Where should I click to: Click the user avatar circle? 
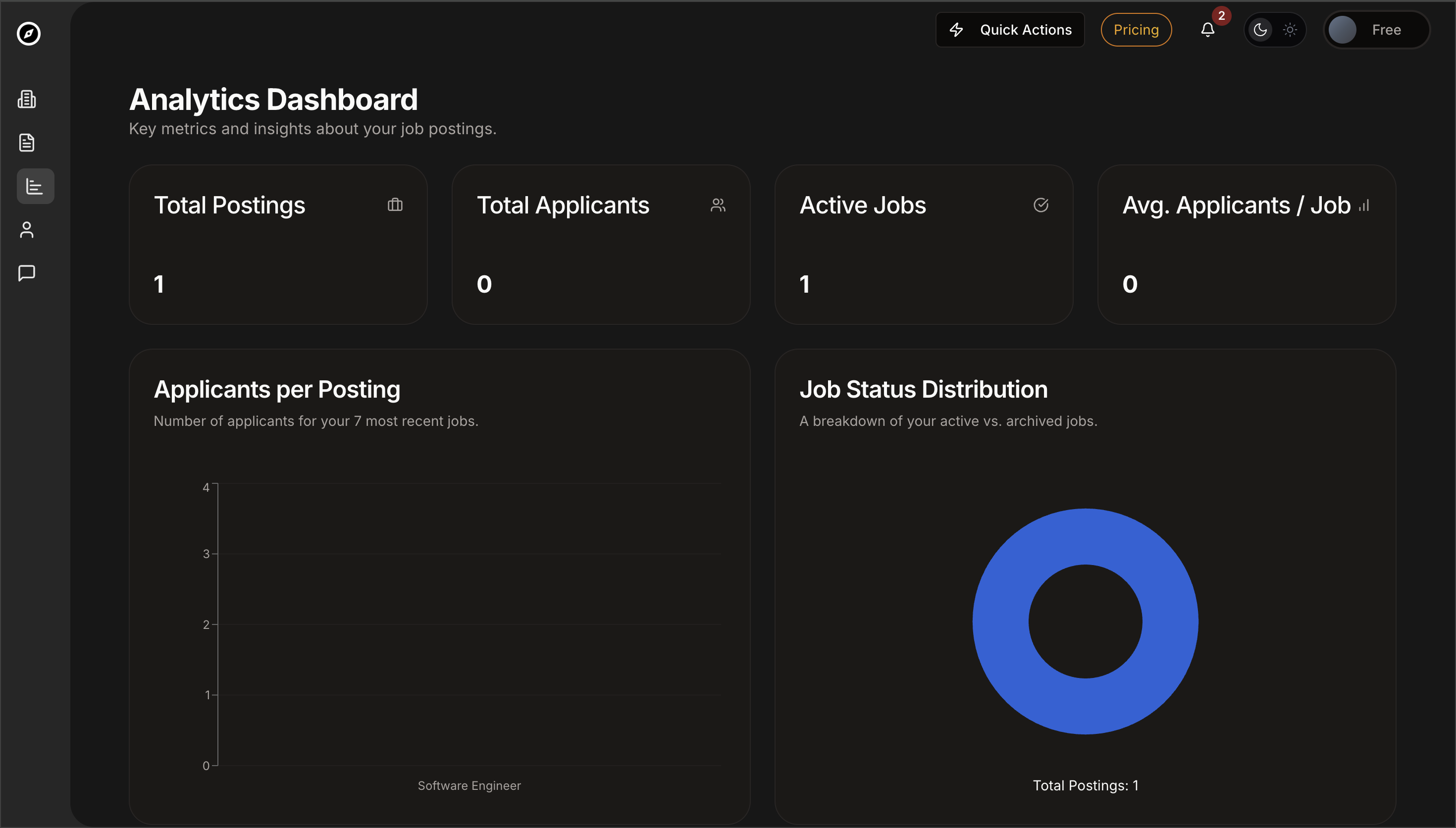1342,30
